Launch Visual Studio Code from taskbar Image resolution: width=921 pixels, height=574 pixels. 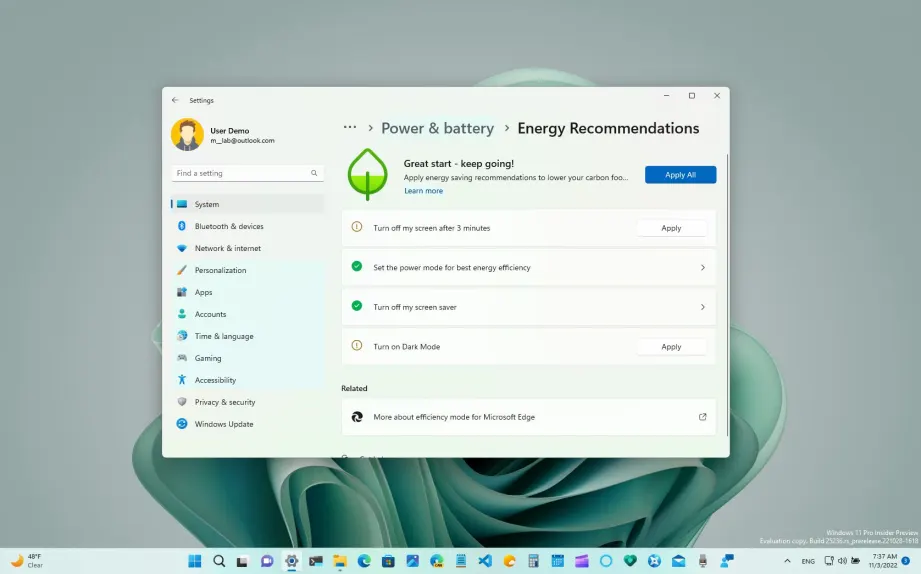[x=485, y=561]
